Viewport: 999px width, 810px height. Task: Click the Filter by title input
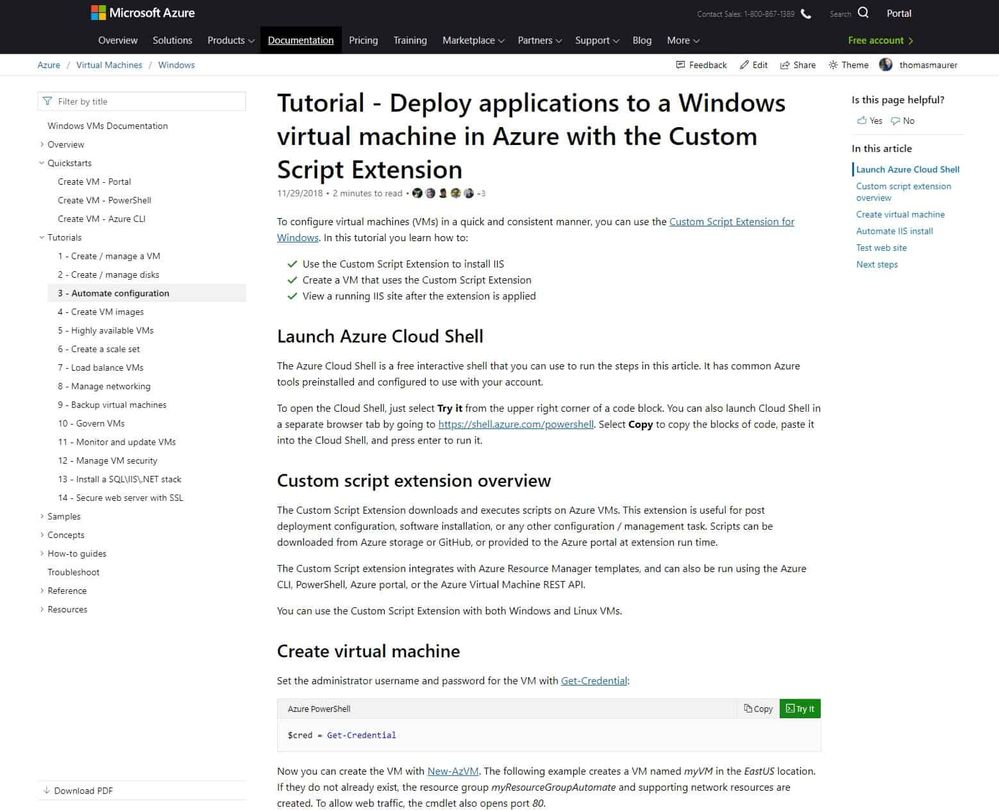click(x=141, y=101)
